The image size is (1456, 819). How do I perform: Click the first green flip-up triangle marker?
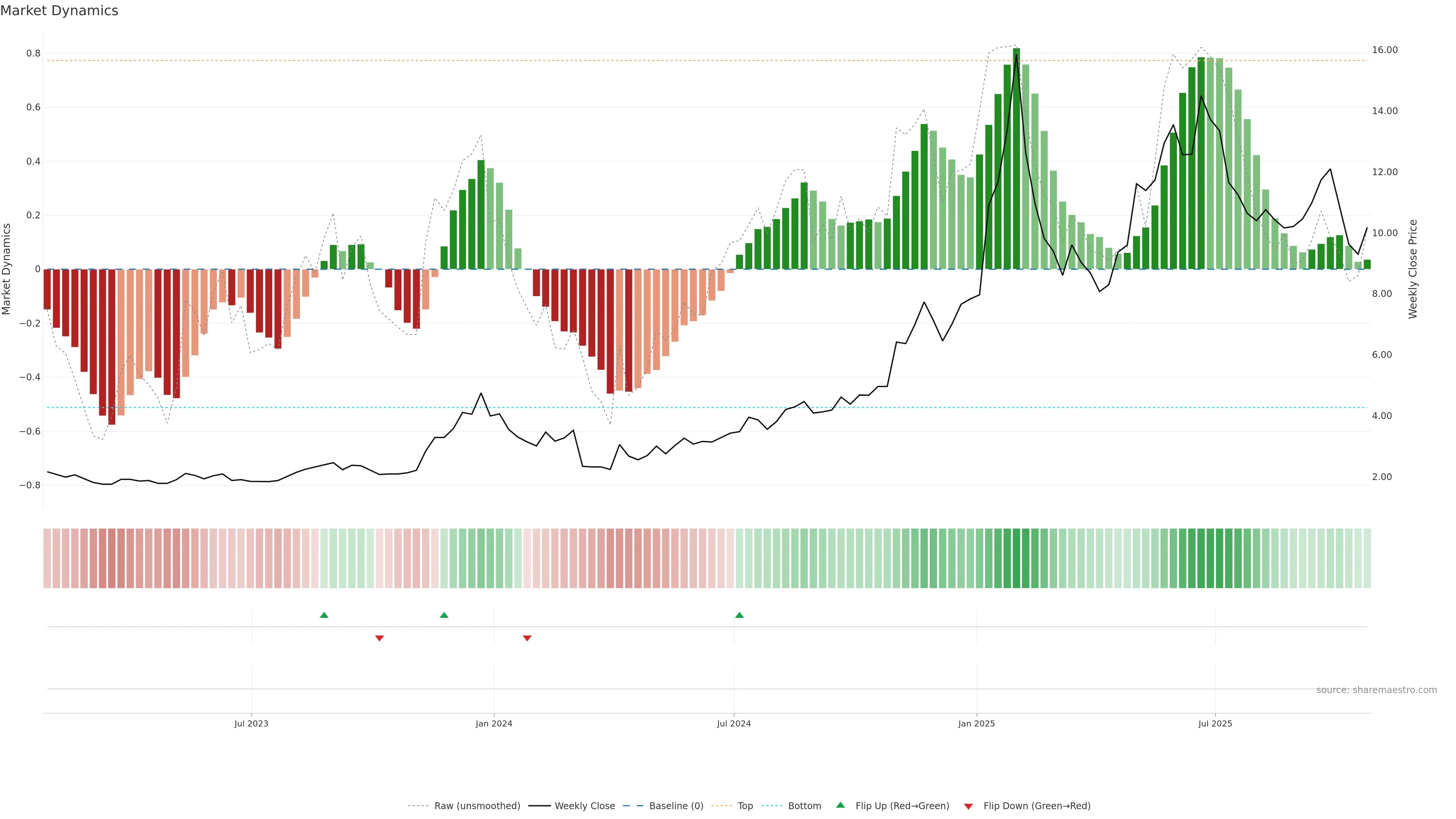tap(324, 615)
